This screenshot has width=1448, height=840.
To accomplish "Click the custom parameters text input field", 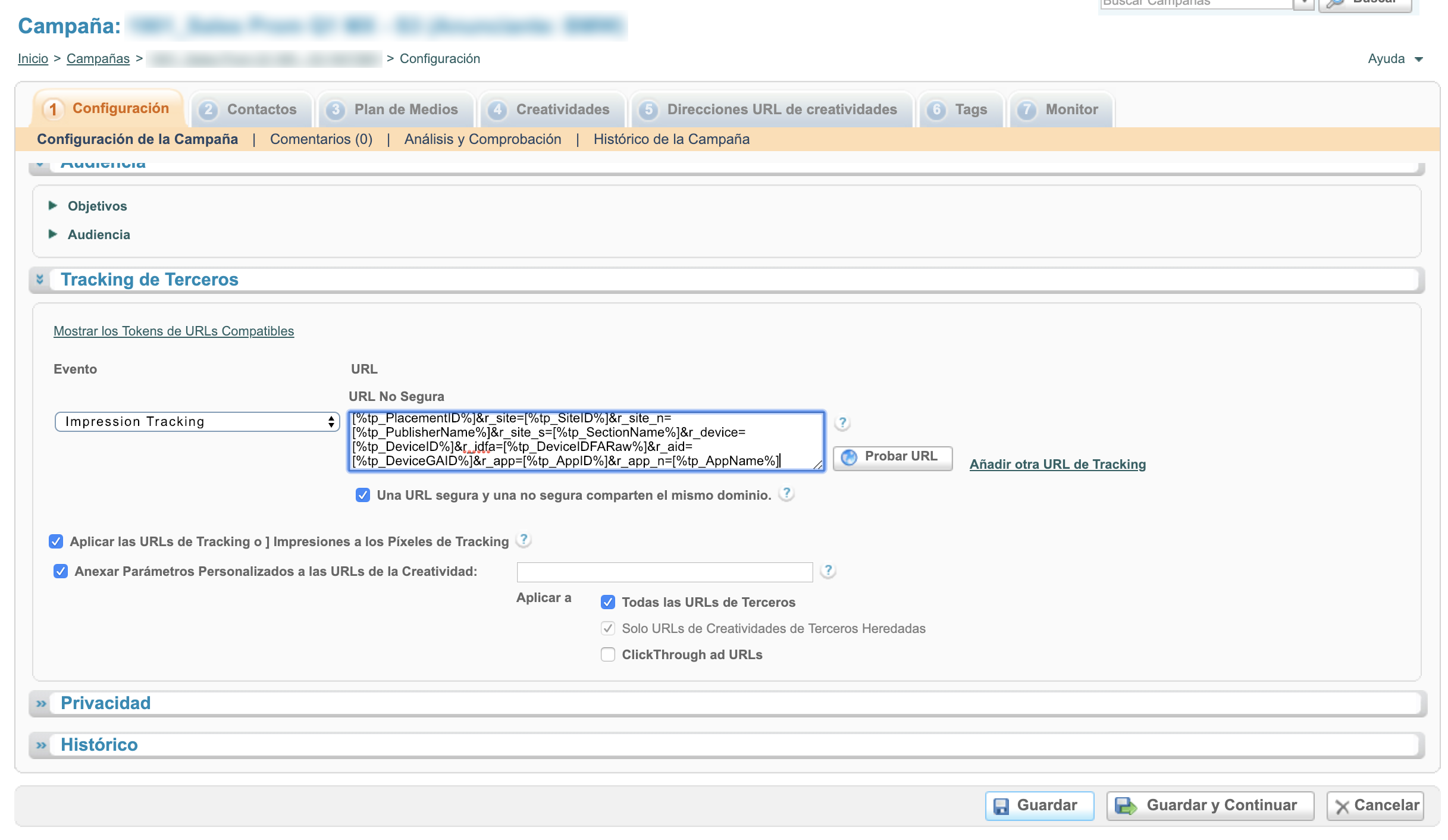I will coord(665,572).
